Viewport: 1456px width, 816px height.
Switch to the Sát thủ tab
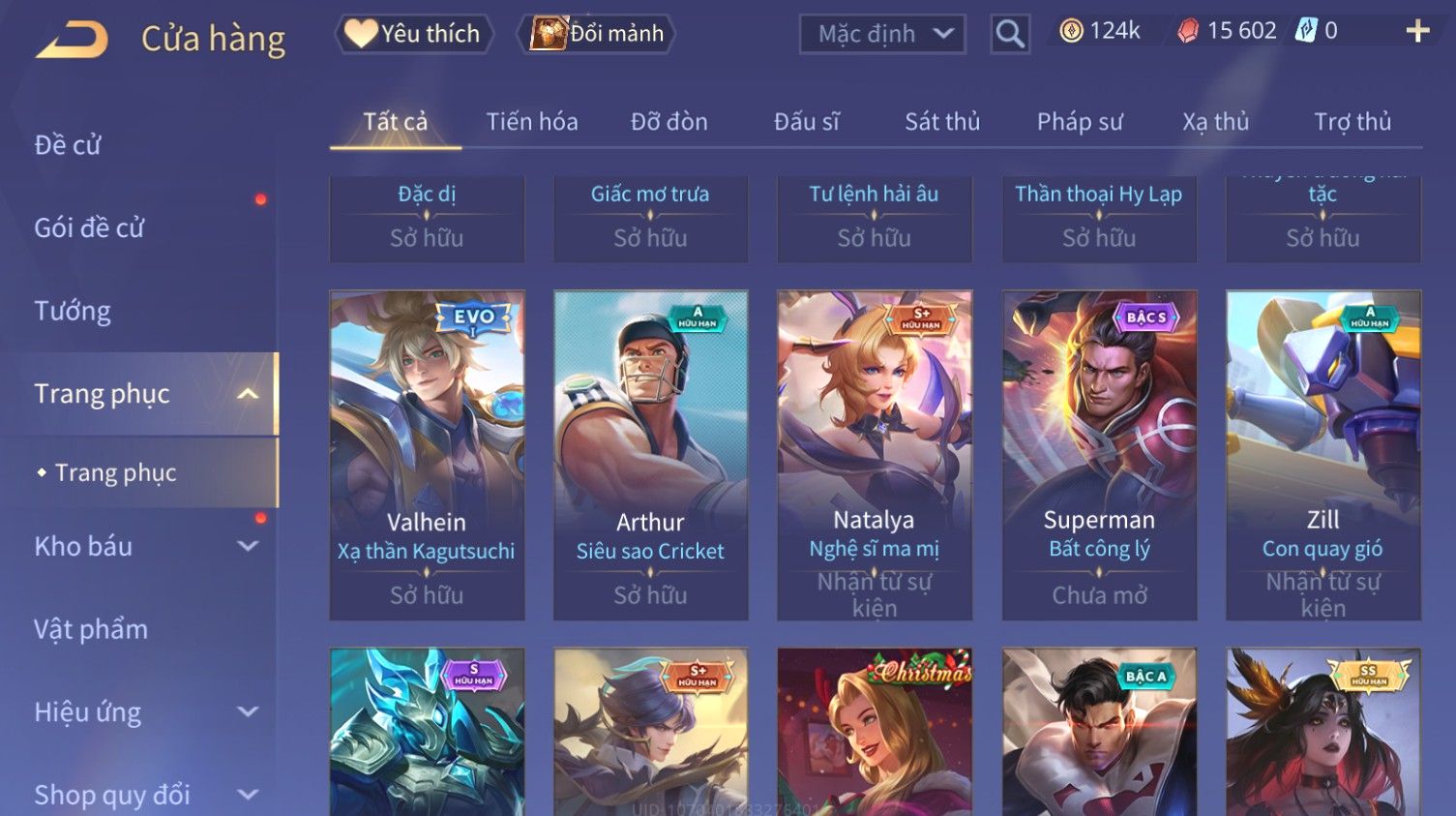click(942, 122)
